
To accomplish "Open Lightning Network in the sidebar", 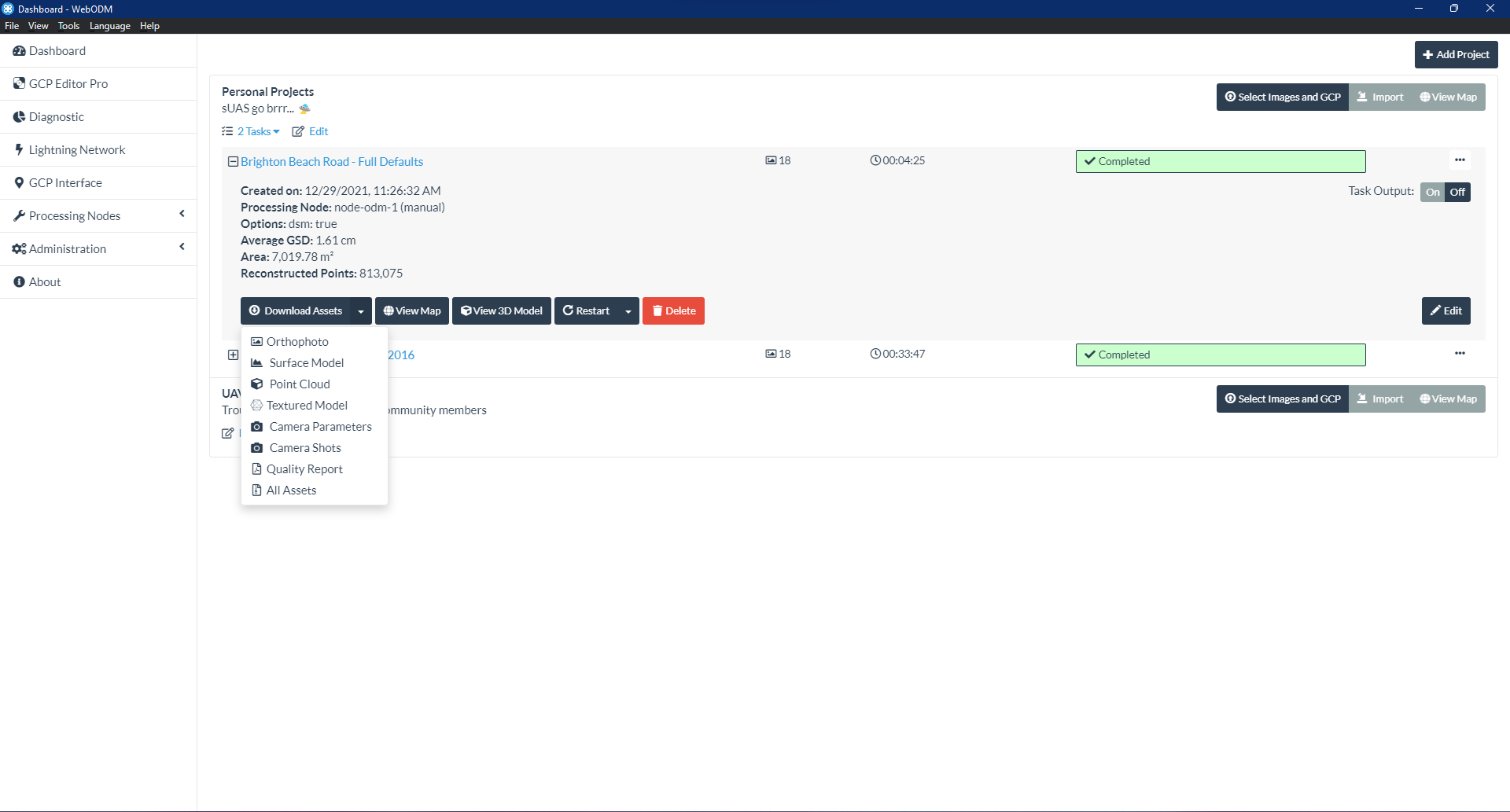I will tap(76, 150).
